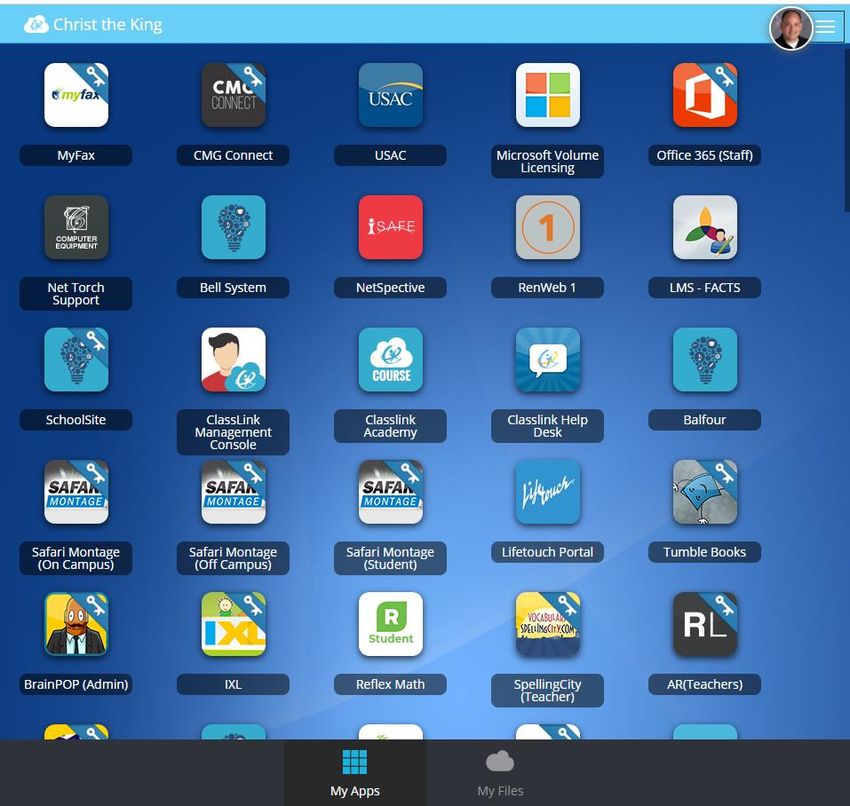Launch Safari Montage (On Campus) icon
This screenshot has height=806, width=850.
tap(76, 492)
